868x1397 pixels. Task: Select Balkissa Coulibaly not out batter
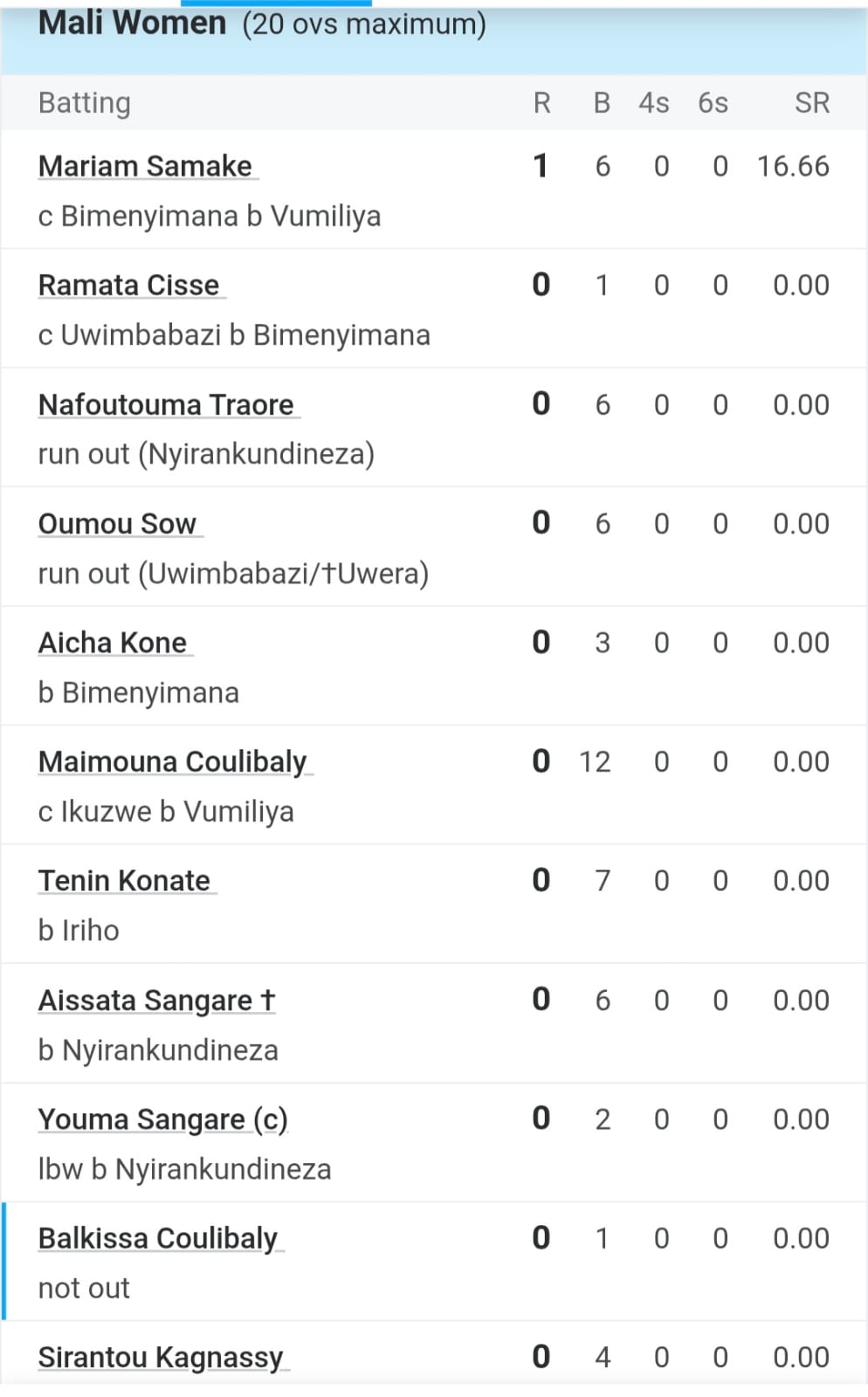157,1238
